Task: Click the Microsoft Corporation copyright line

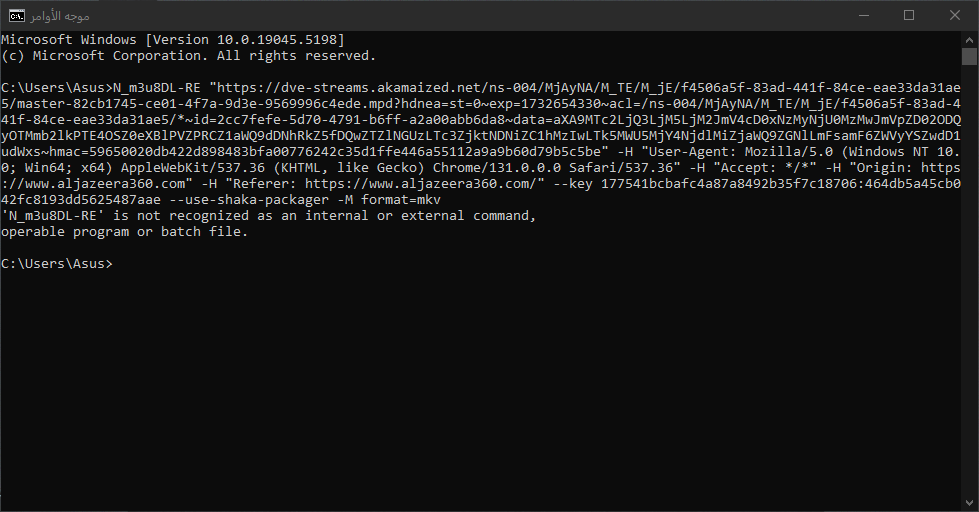Action: [188, 56]
